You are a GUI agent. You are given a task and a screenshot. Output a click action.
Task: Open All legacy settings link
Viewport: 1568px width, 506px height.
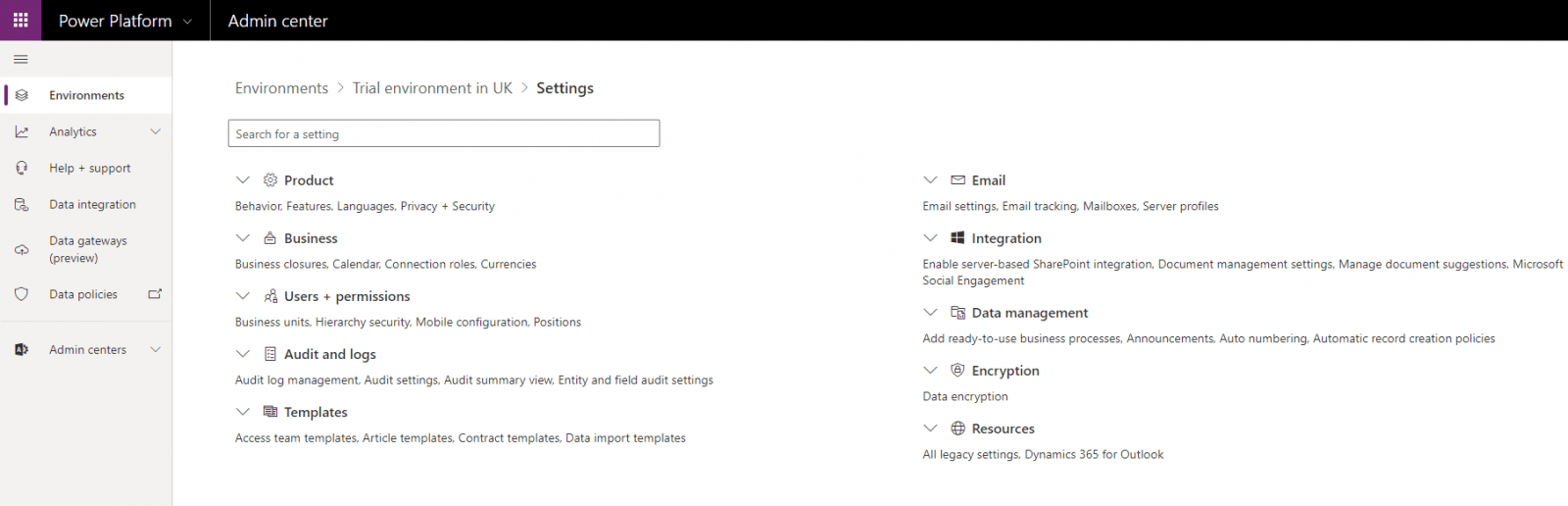971,454
